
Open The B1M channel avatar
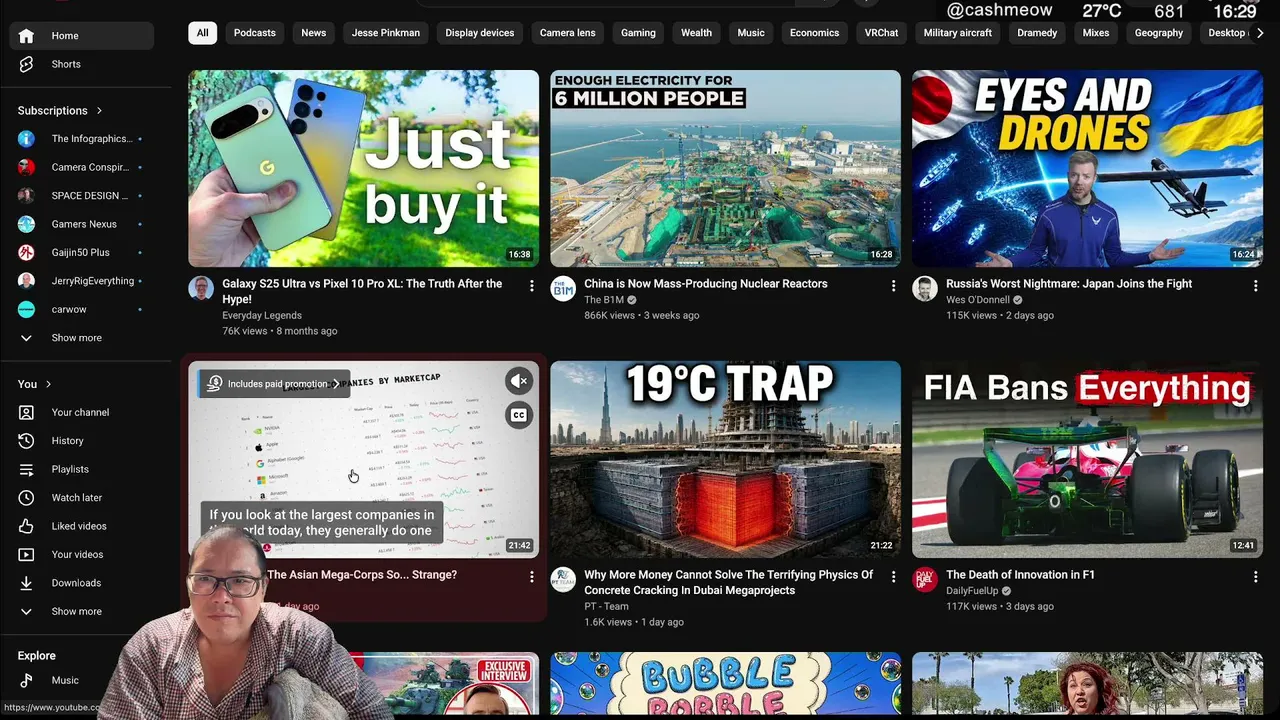[x=563, y=288]
